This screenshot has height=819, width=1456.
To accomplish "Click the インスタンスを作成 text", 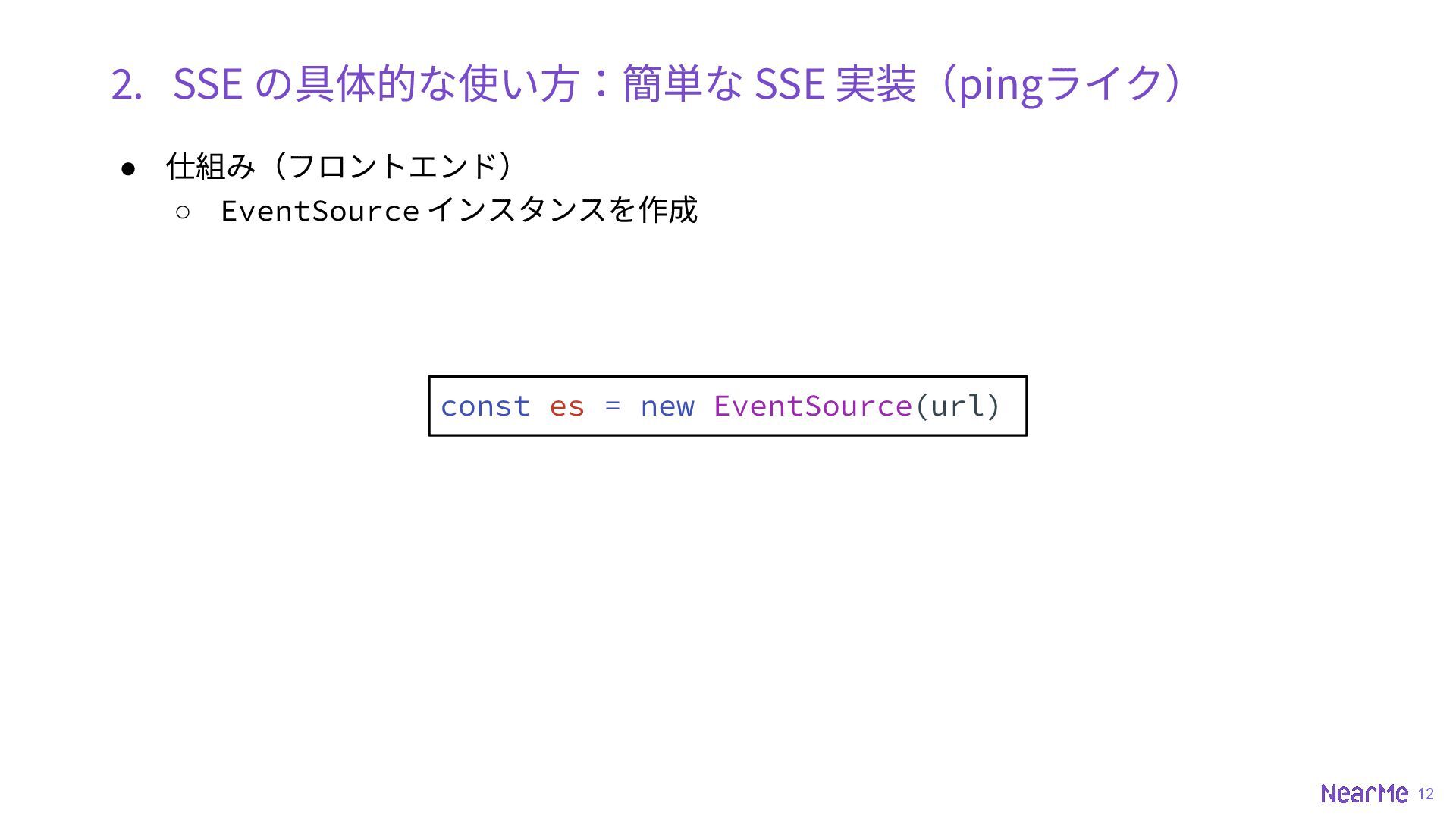I will (x=562, y=210).
